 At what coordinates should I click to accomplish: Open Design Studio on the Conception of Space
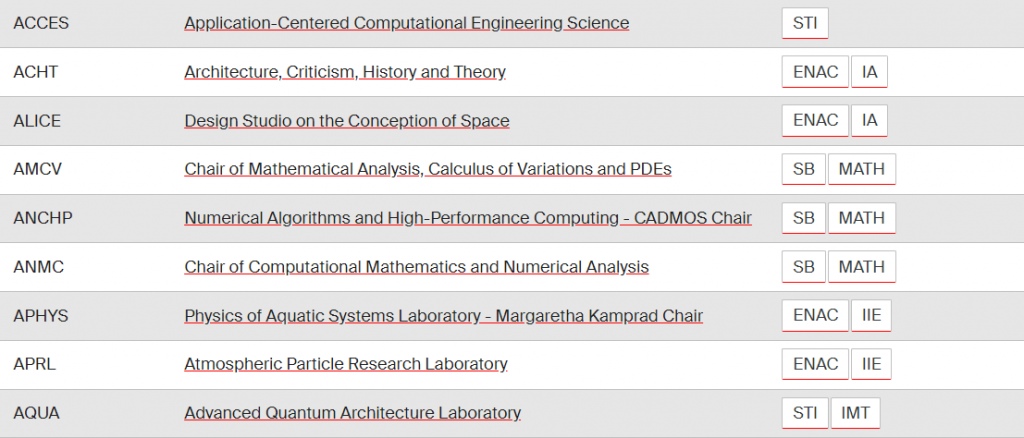(347, 121)
